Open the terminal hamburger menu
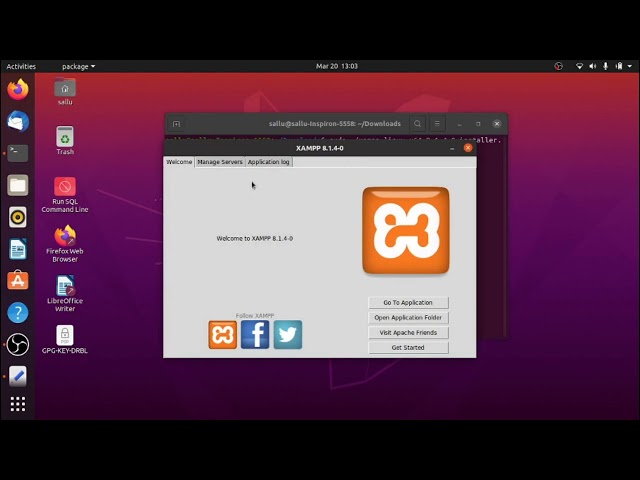640x480 pixels. click(437, 124)
